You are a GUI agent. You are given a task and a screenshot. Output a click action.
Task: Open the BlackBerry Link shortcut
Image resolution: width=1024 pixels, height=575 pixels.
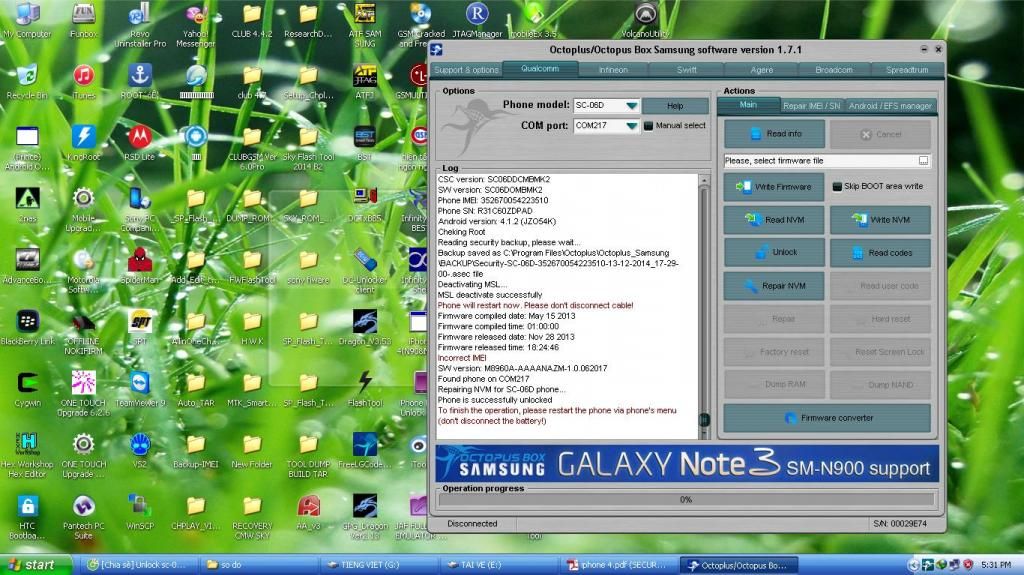tap(27, 328)
